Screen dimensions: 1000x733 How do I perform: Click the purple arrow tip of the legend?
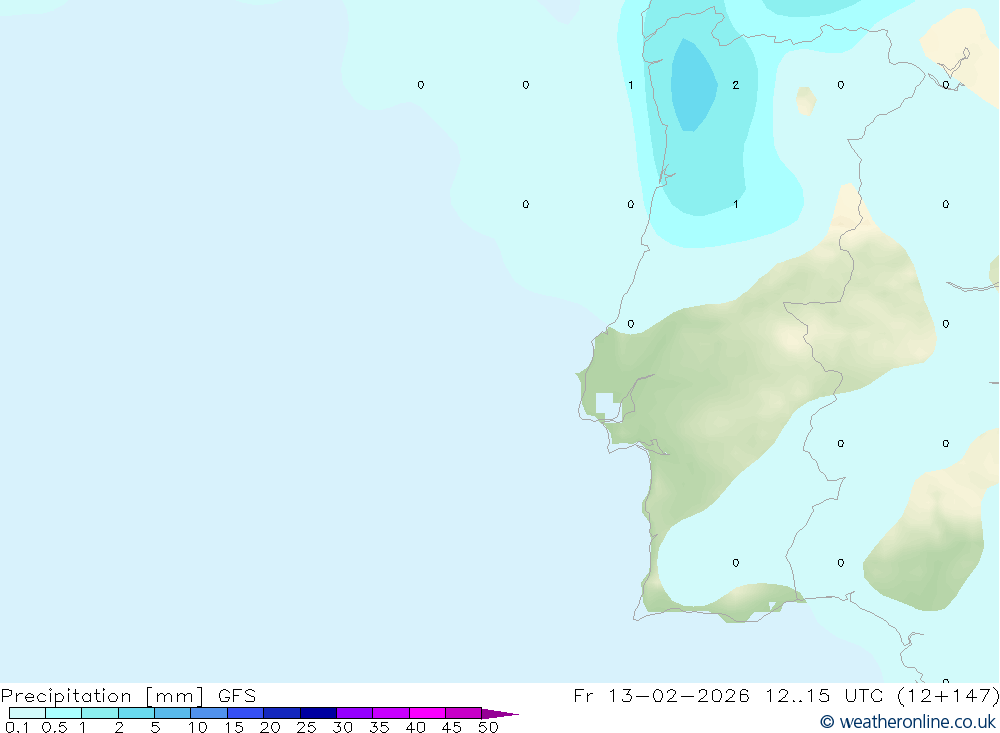click(500, 713)
